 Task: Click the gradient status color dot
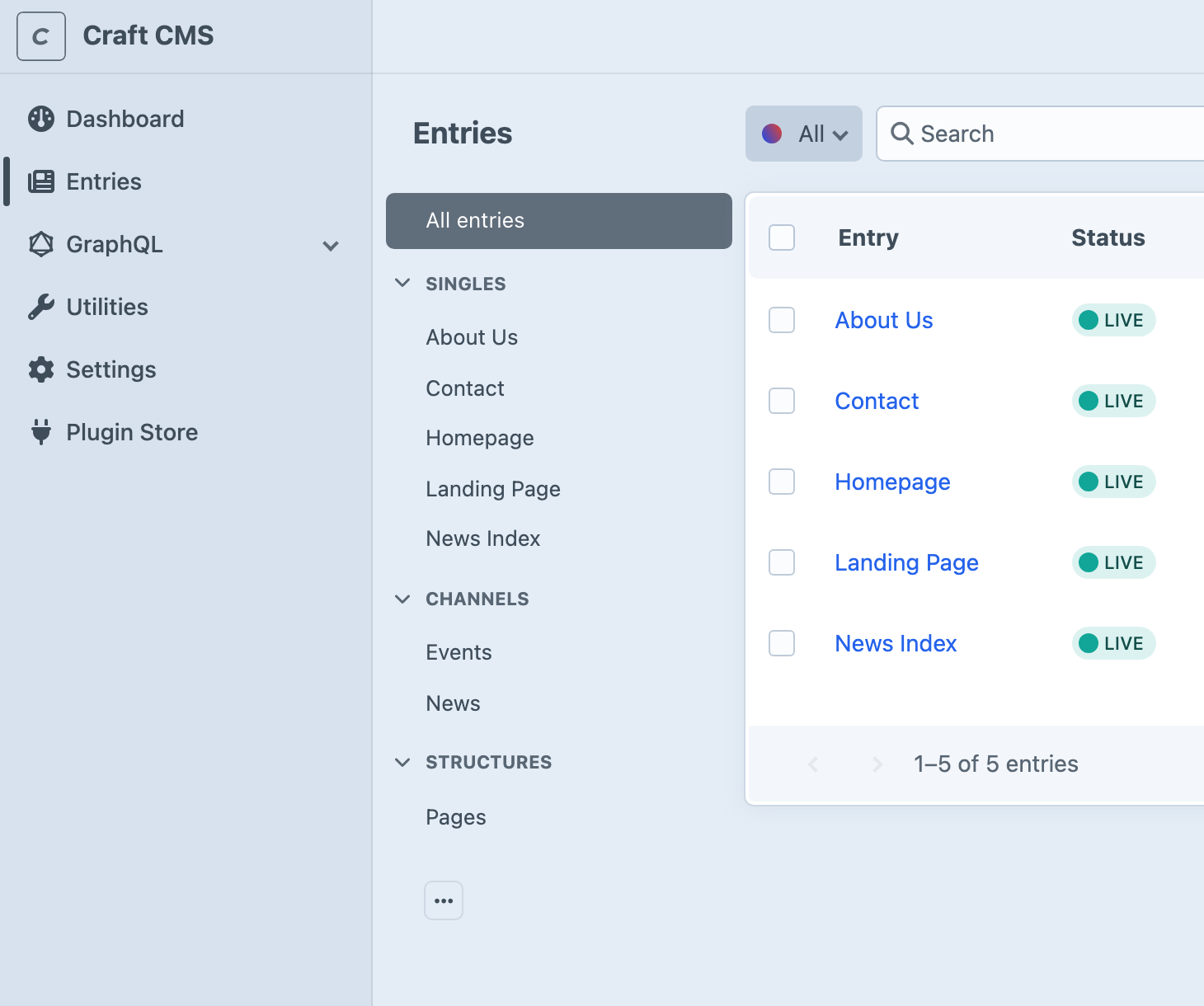point(772,134)
